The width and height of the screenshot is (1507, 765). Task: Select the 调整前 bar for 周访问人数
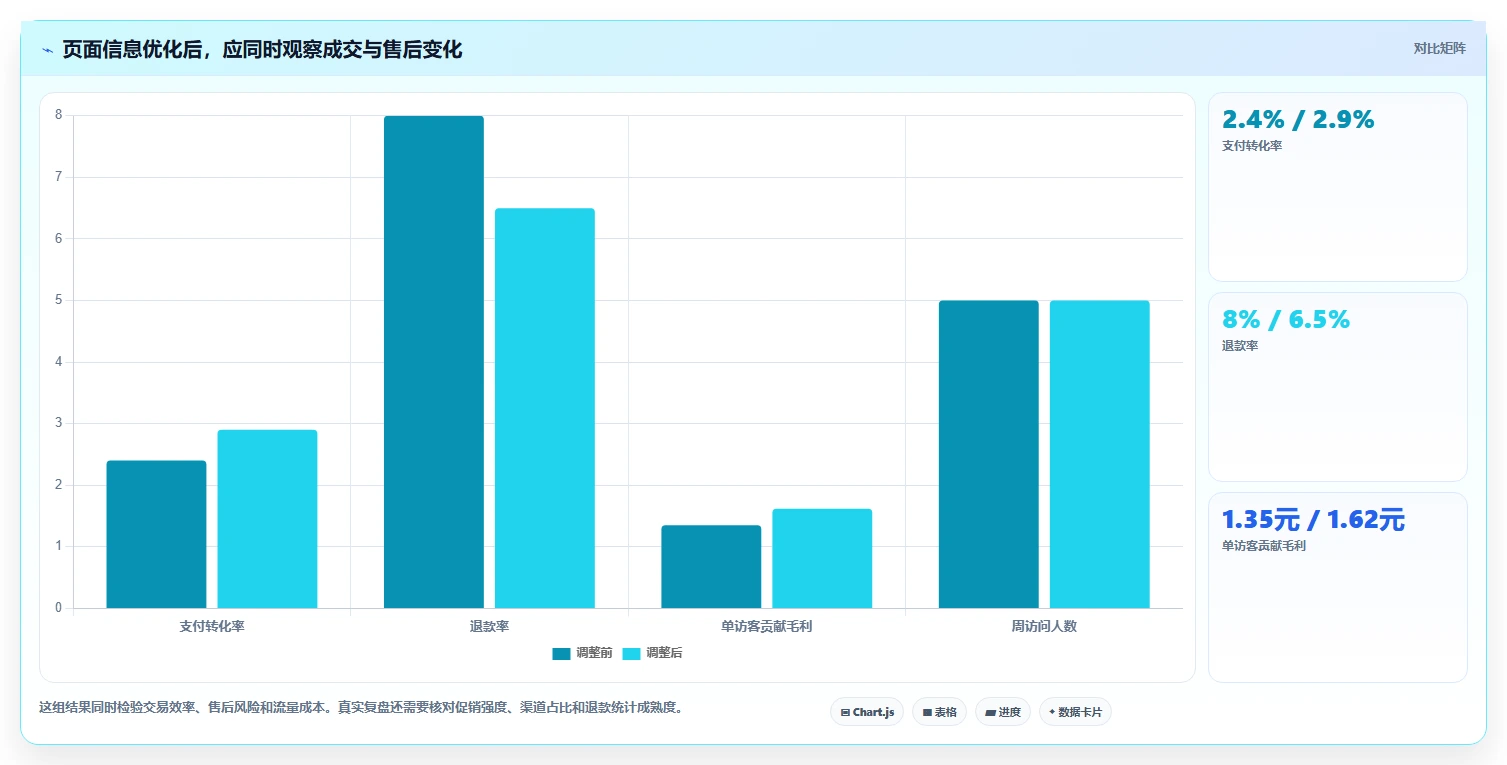[989, 454]
